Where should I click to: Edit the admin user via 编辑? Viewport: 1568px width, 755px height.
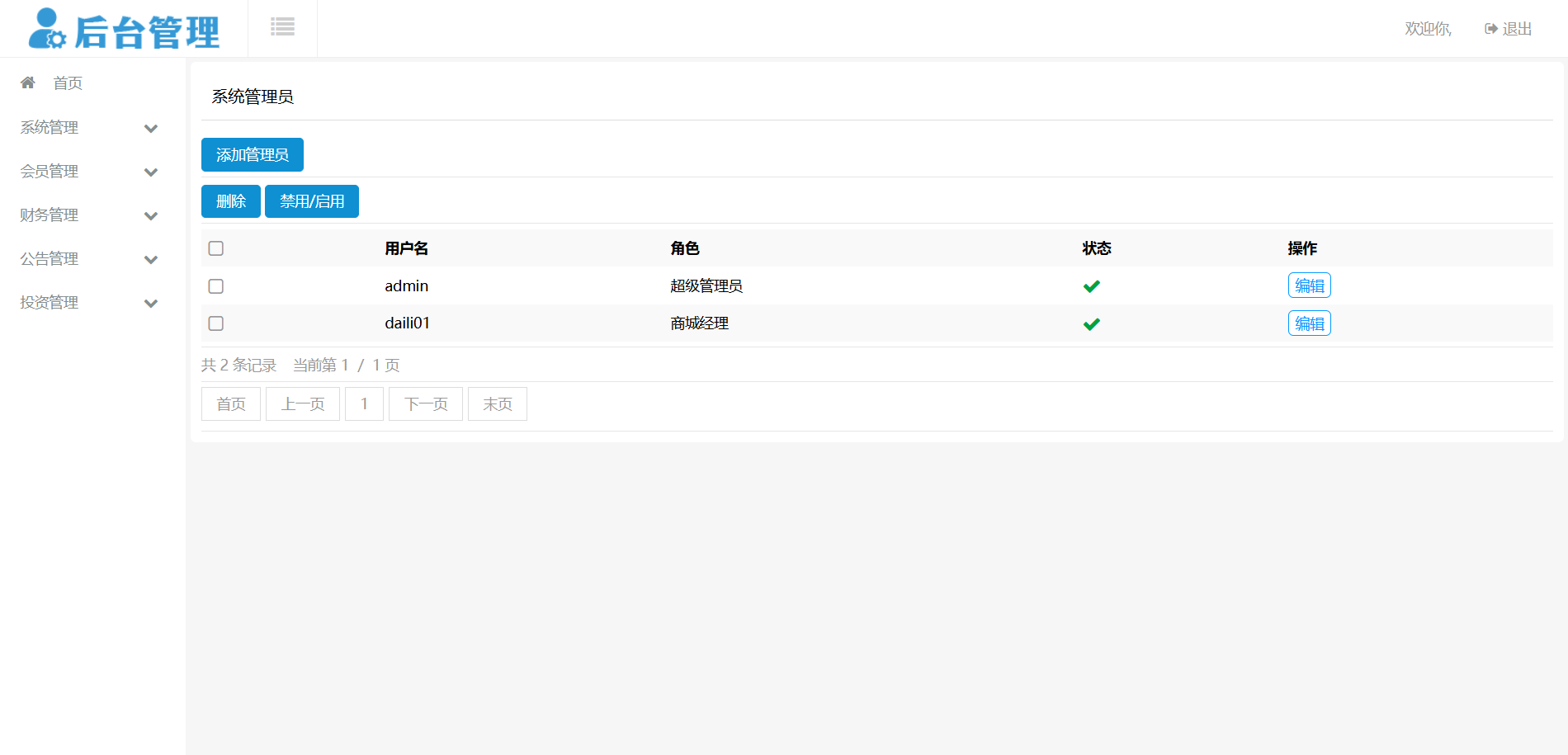tap(1309, 285)
